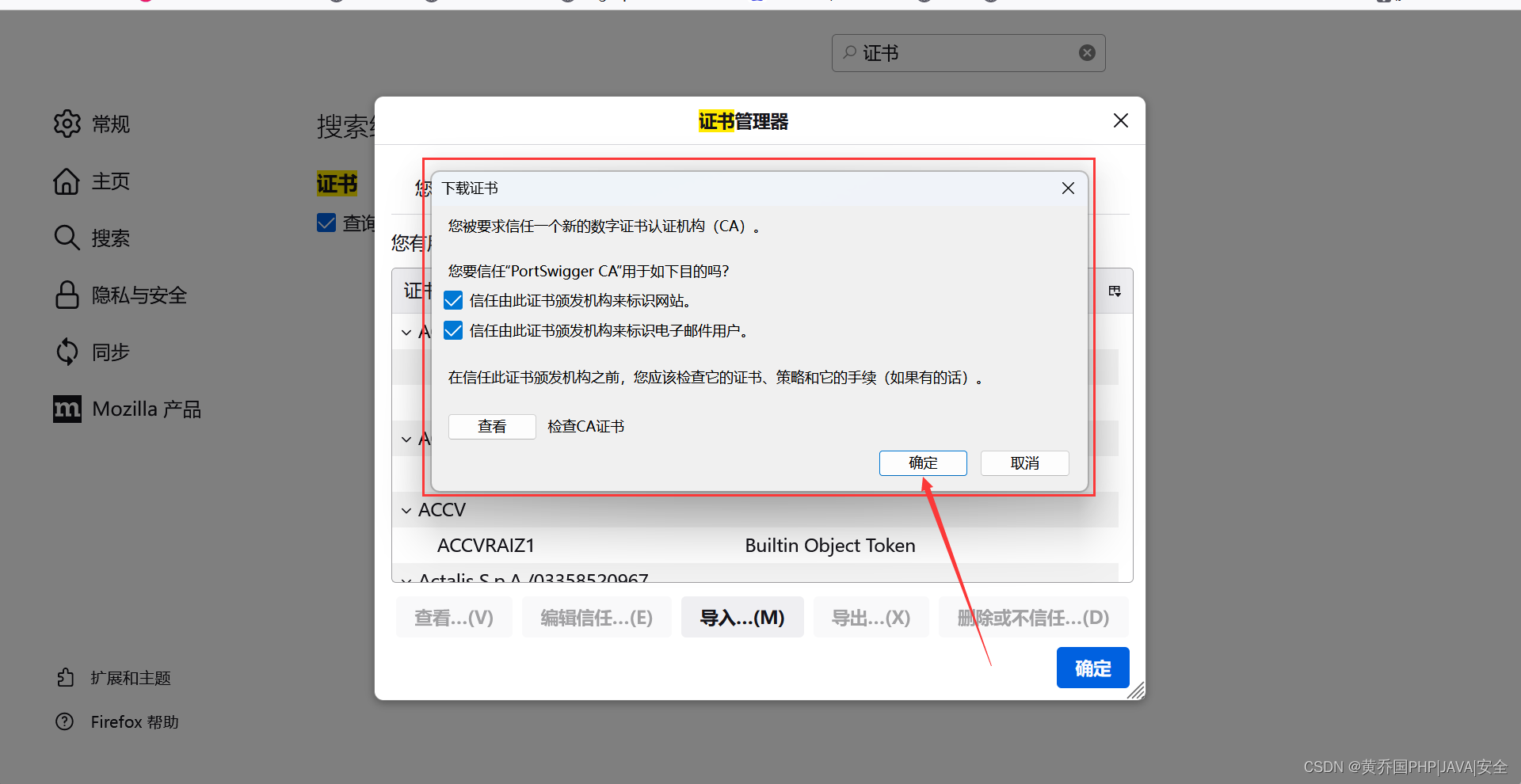Click the column picker icon in the certificate list header

(1115, 291)
